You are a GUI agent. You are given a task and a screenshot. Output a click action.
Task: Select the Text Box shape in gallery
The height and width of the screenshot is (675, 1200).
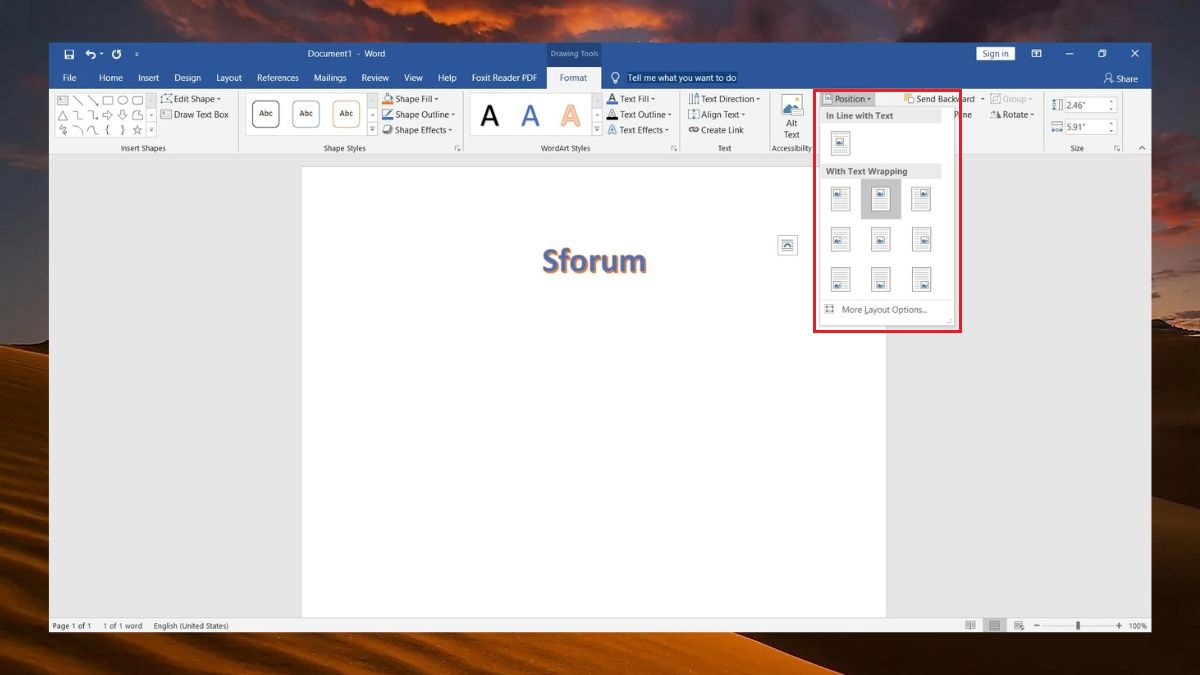coord(63,100)
